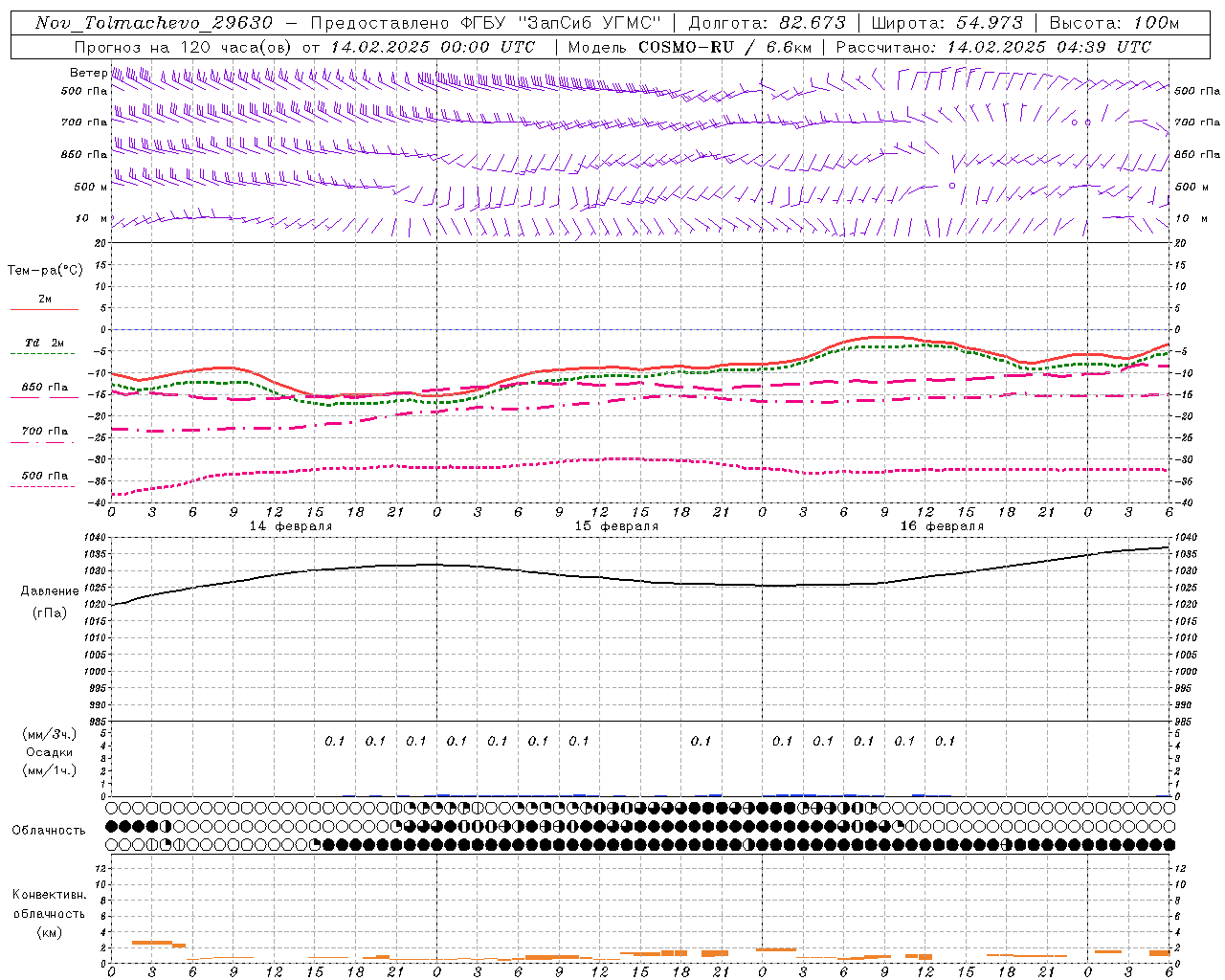Click the solid red 2м temperature curve
Viewport: 1225px width, 980px height.
click(x=639, y=367)
